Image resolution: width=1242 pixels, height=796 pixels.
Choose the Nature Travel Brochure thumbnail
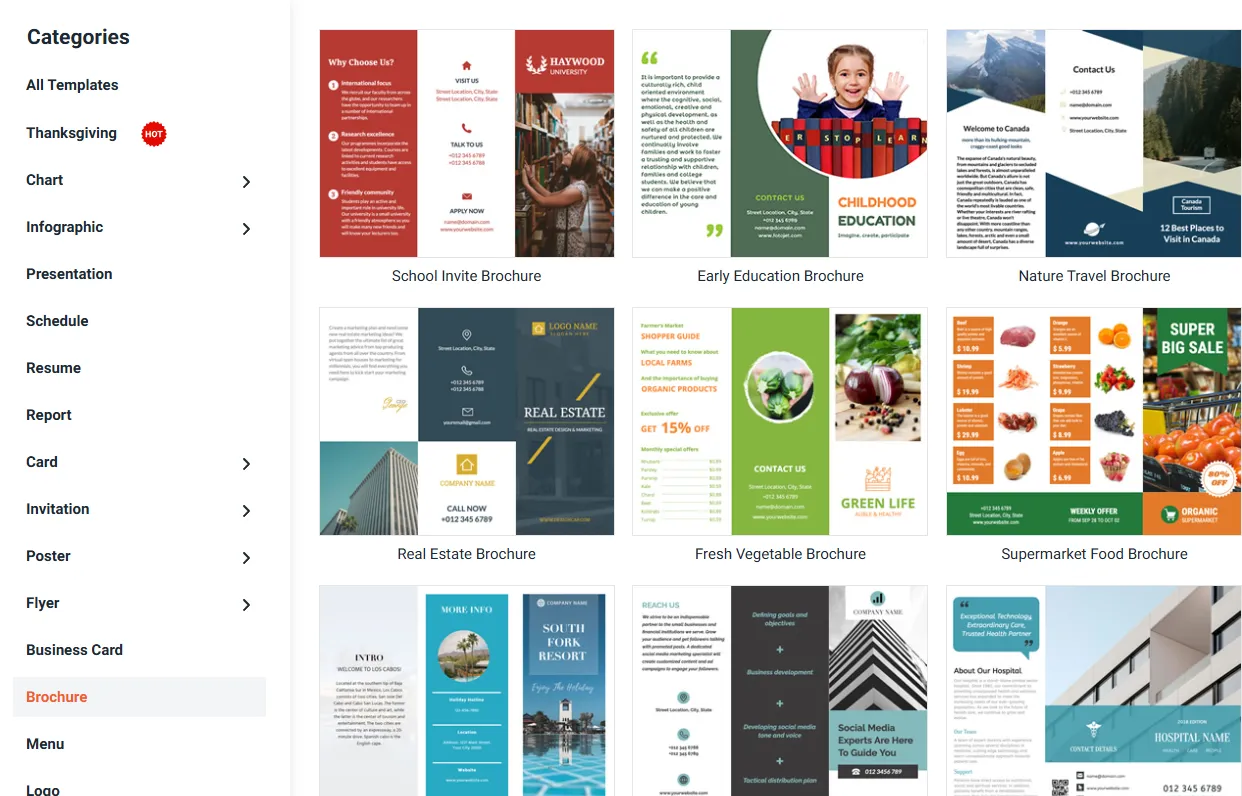point(1093,143)
